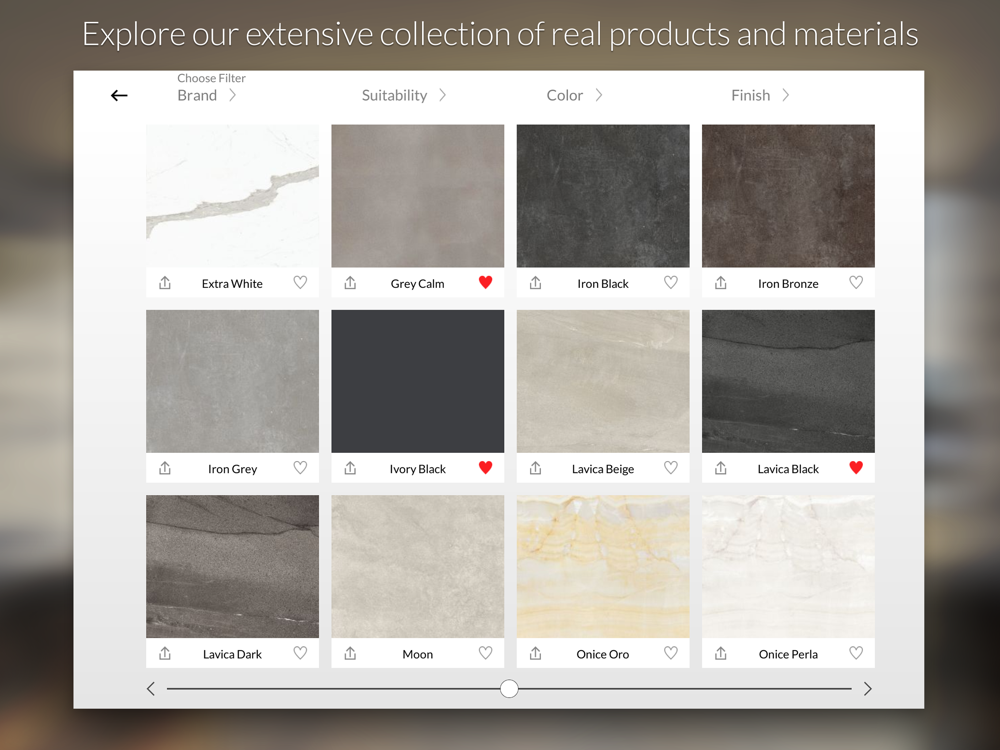Share the Lavica Beige material
Screen dimensions: 1000x750
point(536,468)
